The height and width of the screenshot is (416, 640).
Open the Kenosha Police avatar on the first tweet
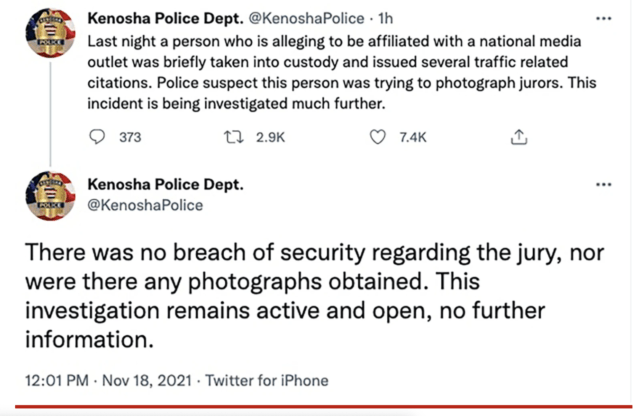tap(51, 33)
